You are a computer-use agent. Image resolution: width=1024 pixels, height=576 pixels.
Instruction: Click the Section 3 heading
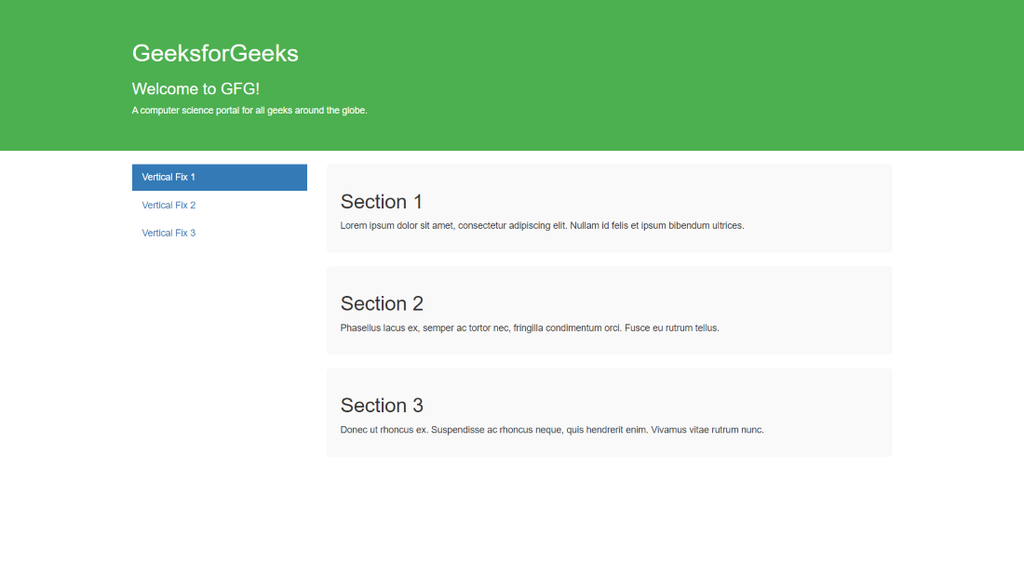tap(382, 406)
